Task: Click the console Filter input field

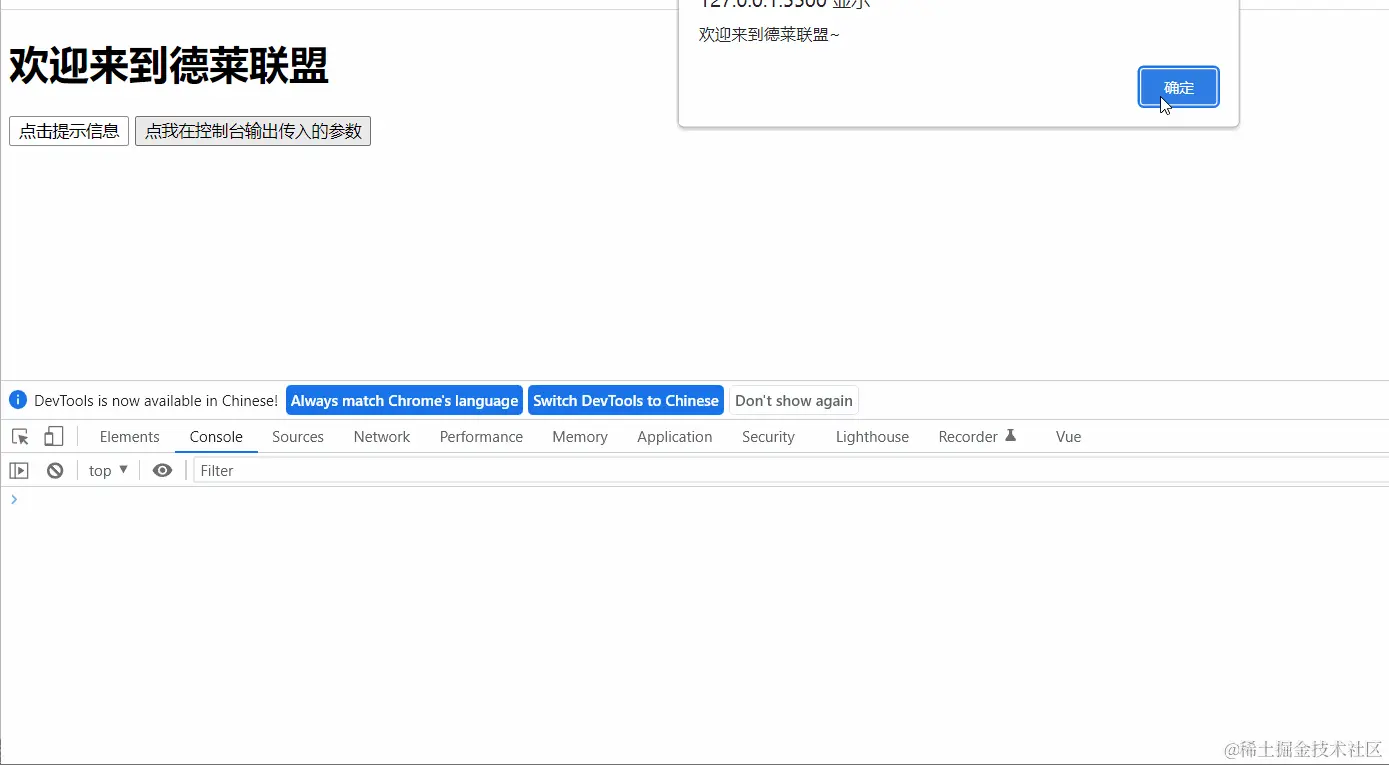Action: [790, 470]
